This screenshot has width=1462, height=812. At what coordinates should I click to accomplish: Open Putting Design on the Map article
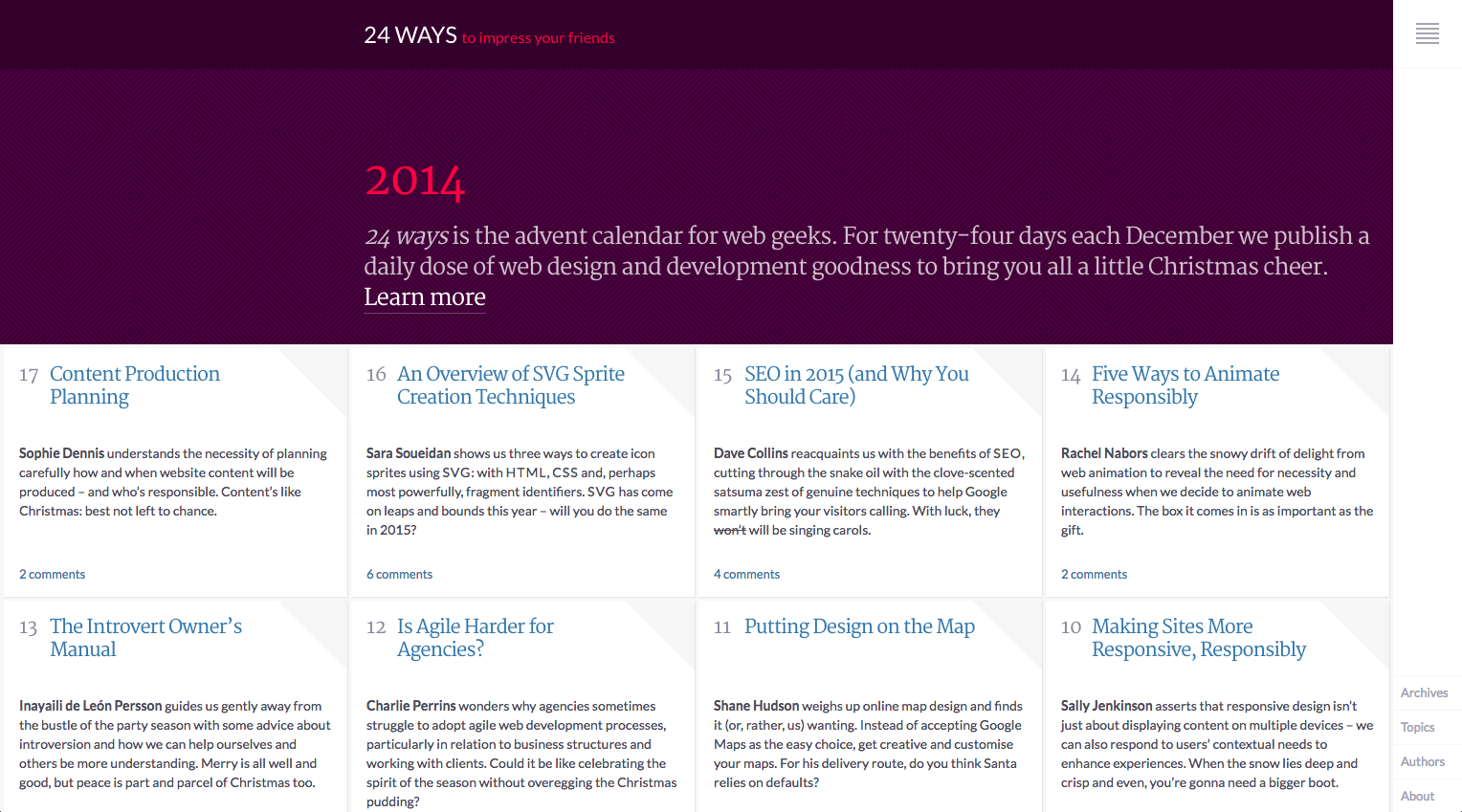859,626
